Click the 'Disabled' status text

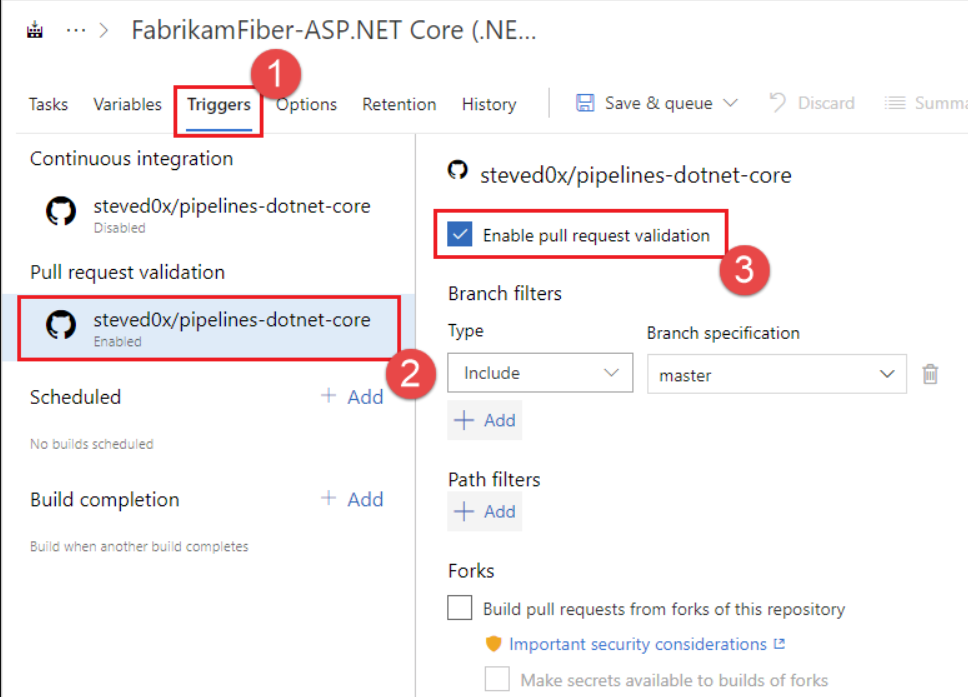coord(119,228)
